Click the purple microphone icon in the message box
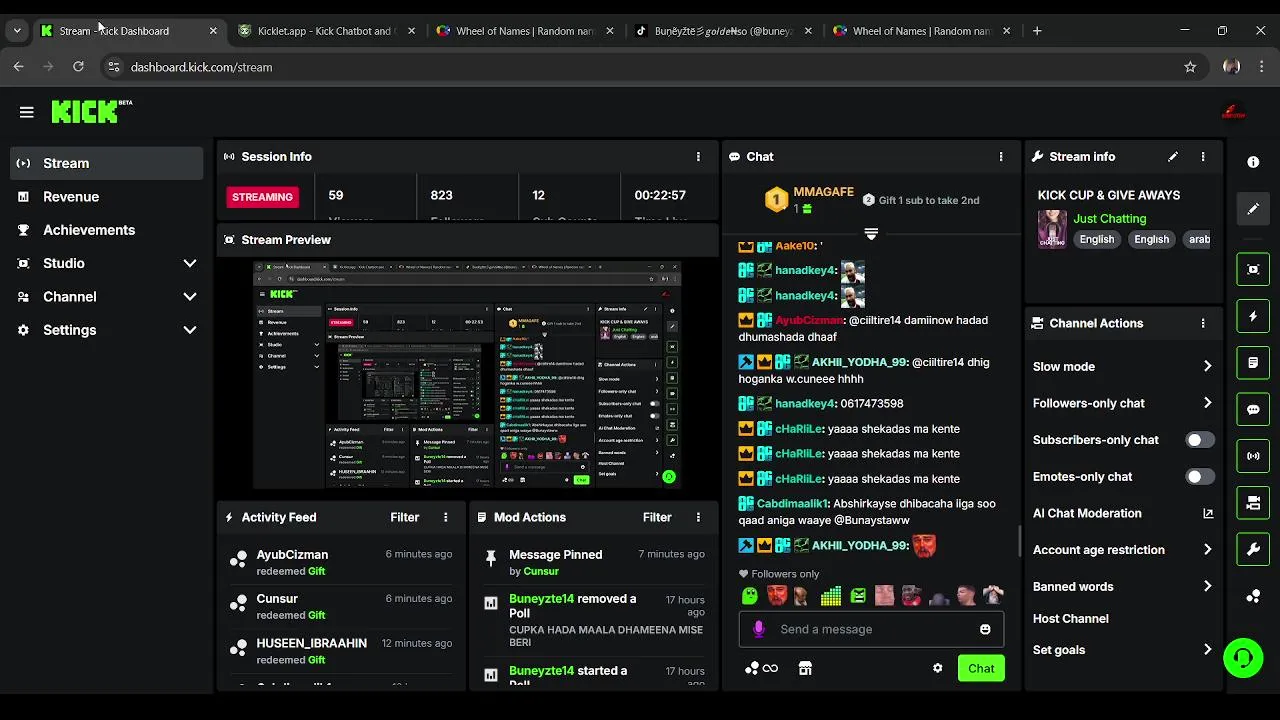This screenshot has width=1280, height=720. 759,629
